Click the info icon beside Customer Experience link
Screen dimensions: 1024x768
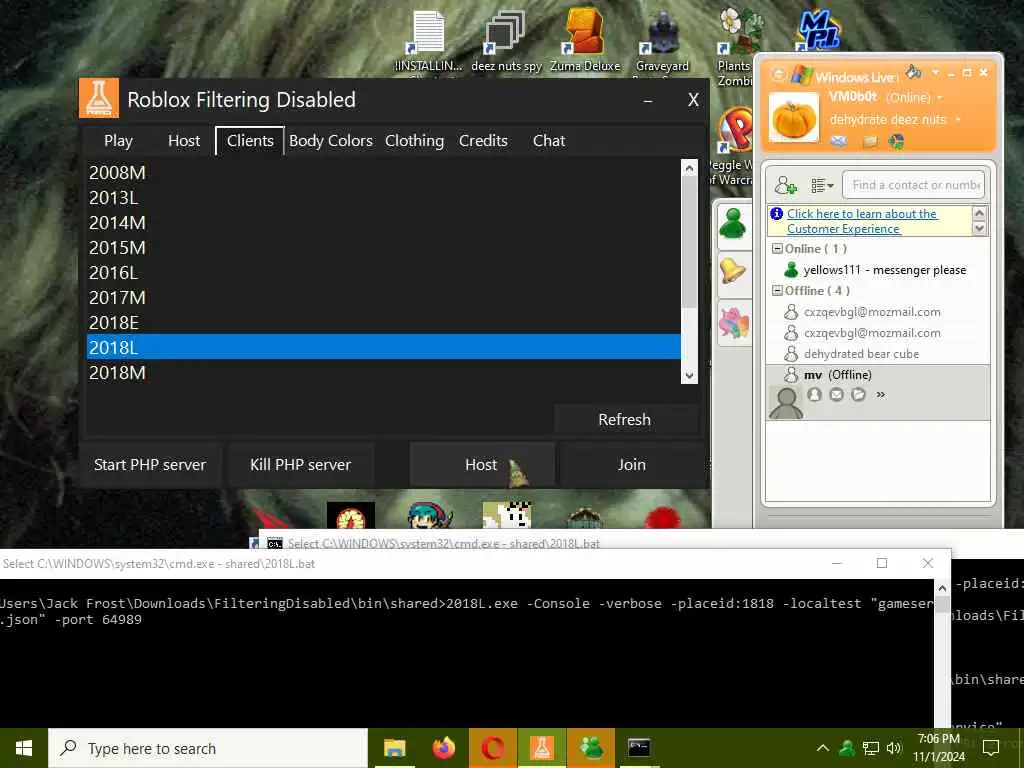776,214
